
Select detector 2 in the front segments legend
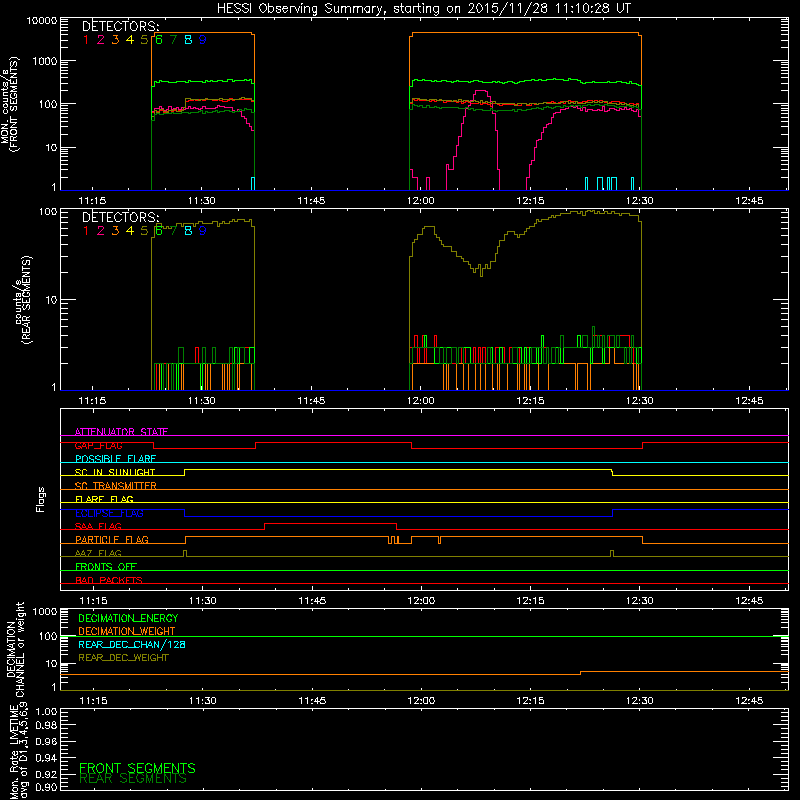point(101,39)
